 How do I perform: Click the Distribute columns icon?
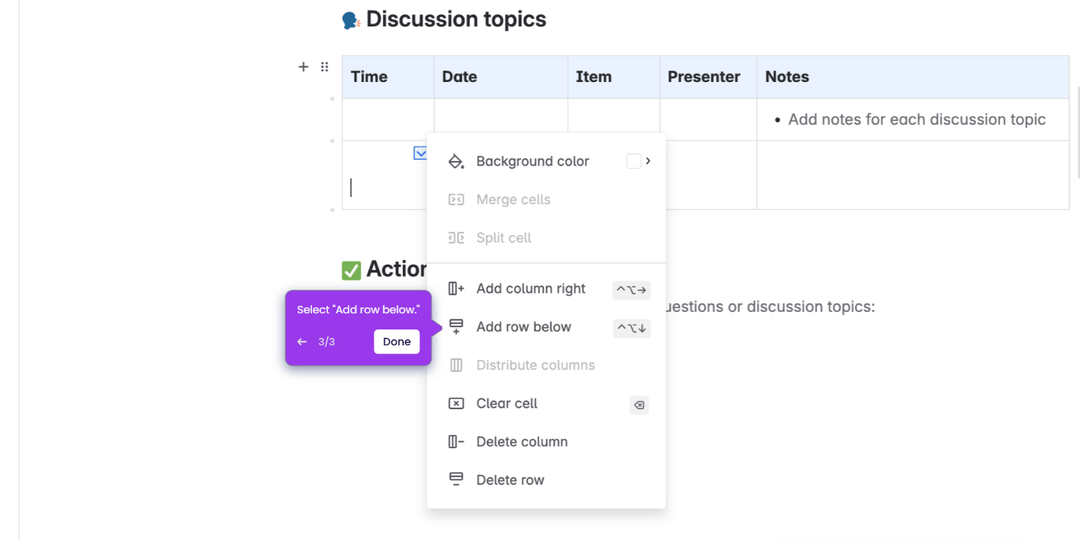(x=456, y=365)
